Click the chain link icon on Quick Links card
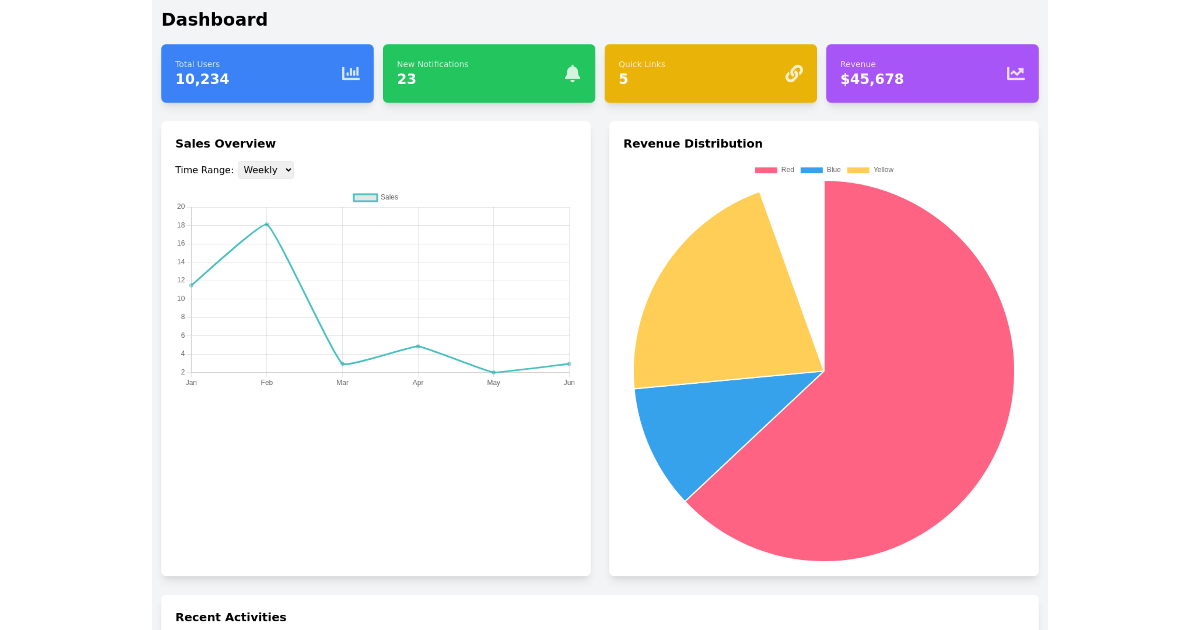The image size is (1200, 630). click(794, 73)
